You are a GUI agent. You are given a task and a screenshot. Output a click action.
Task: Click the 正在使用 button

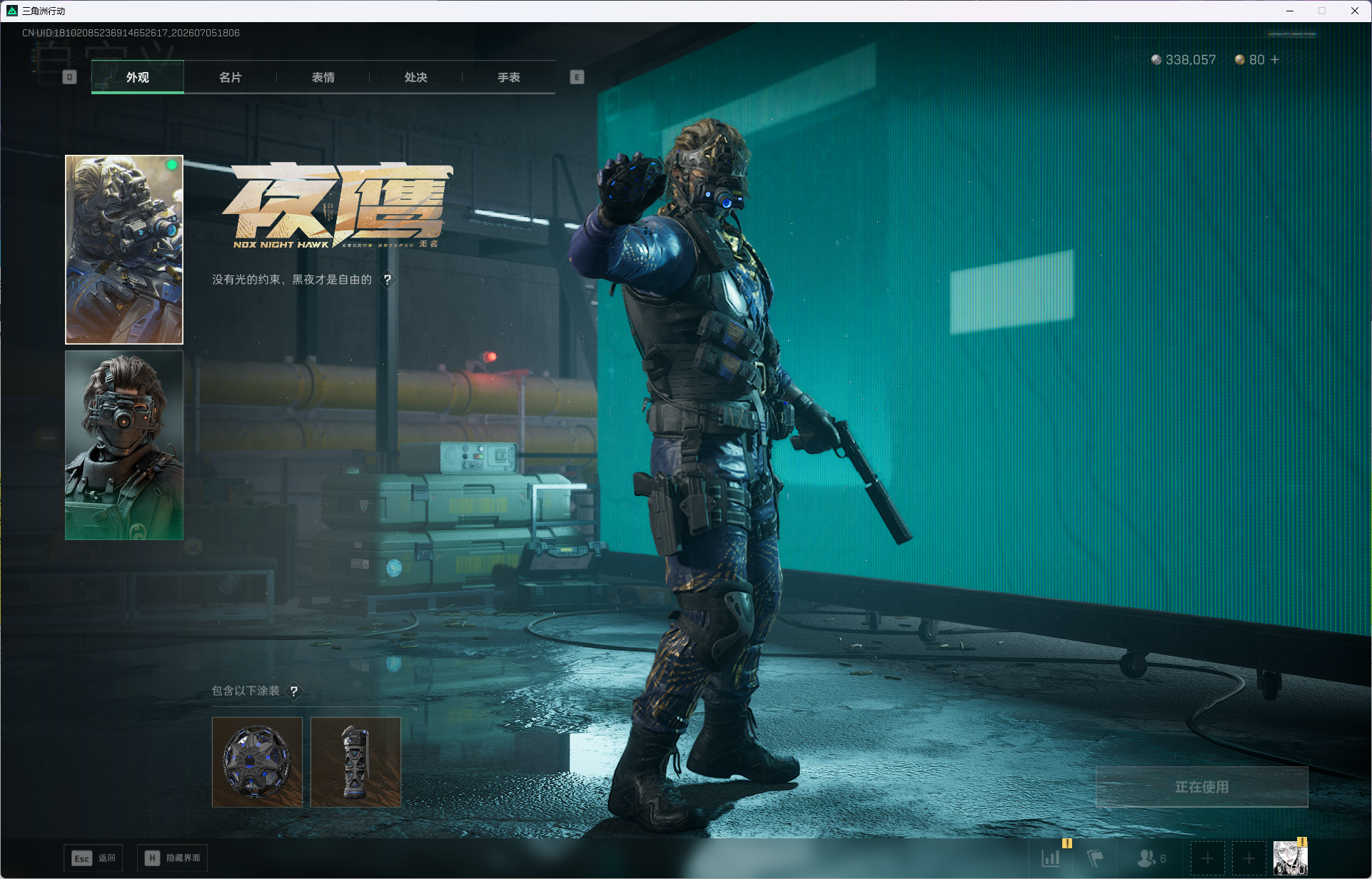(x=1202, y=787)
